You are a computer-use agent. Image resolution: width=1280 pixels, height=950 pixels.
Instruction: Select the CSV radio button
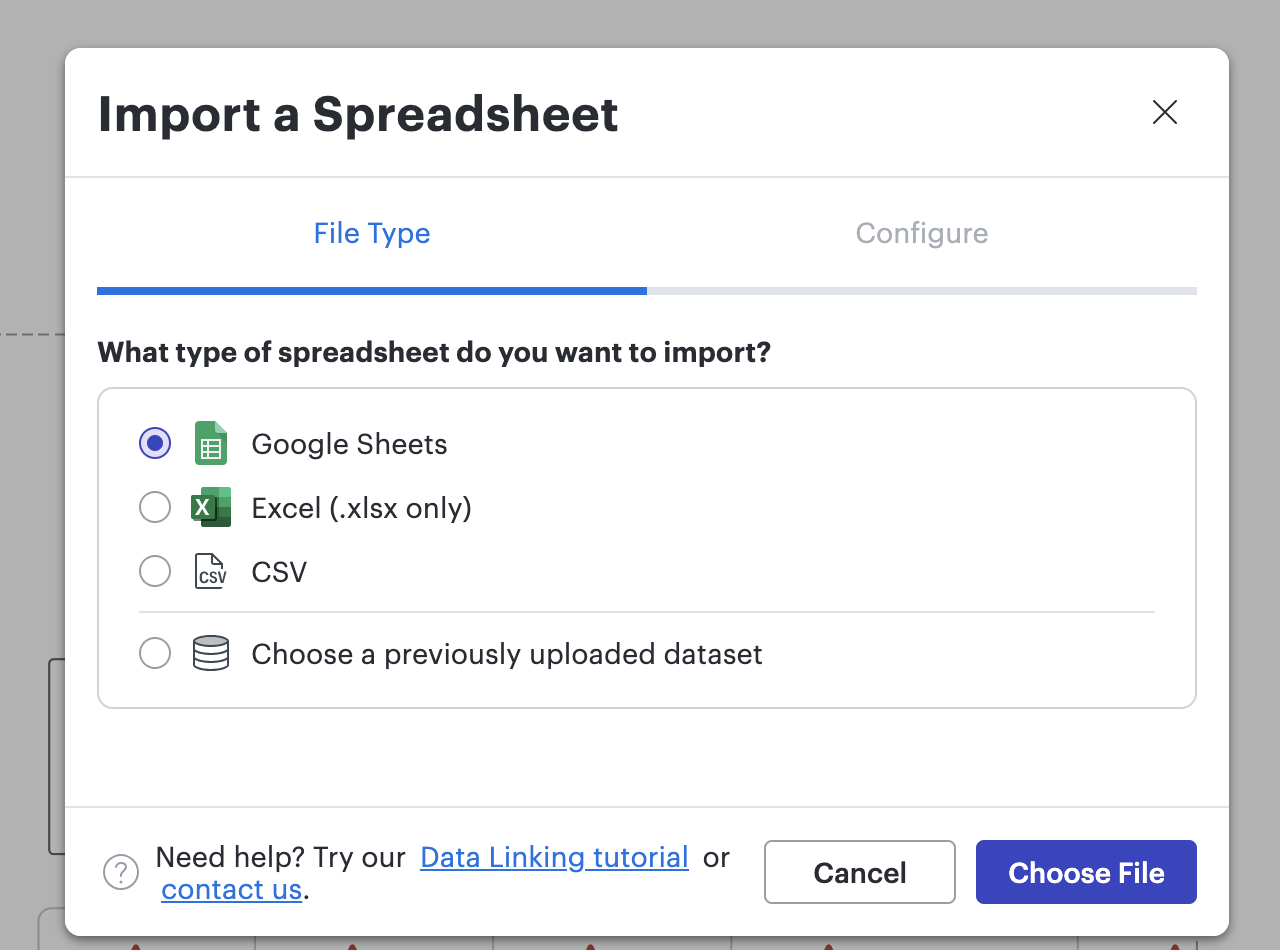(155, 571)
